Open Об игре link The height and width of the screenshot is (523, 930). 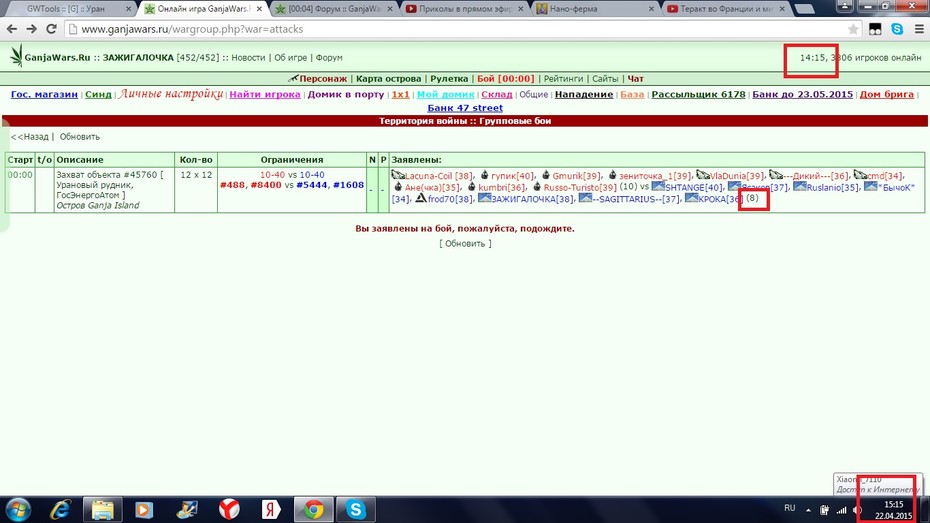290,58
